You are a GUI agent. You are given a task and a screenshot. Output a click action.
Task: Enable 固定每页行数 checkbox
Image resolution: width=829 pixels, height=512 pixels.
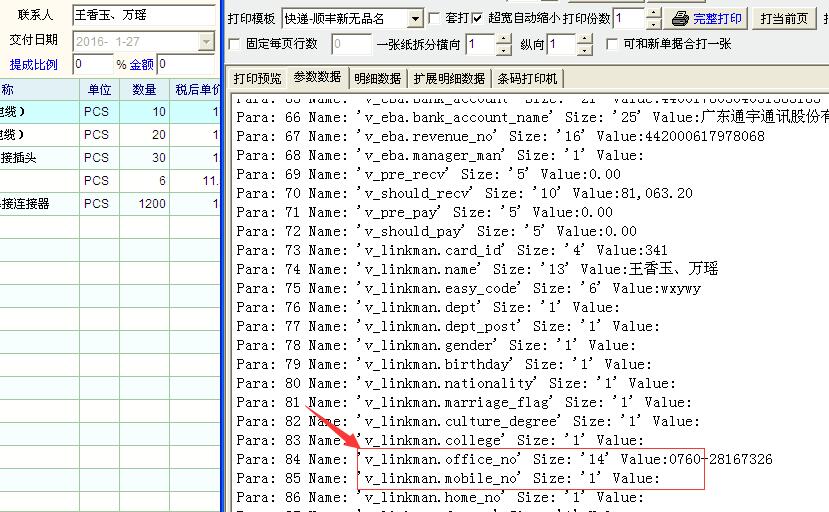point(235,44)
